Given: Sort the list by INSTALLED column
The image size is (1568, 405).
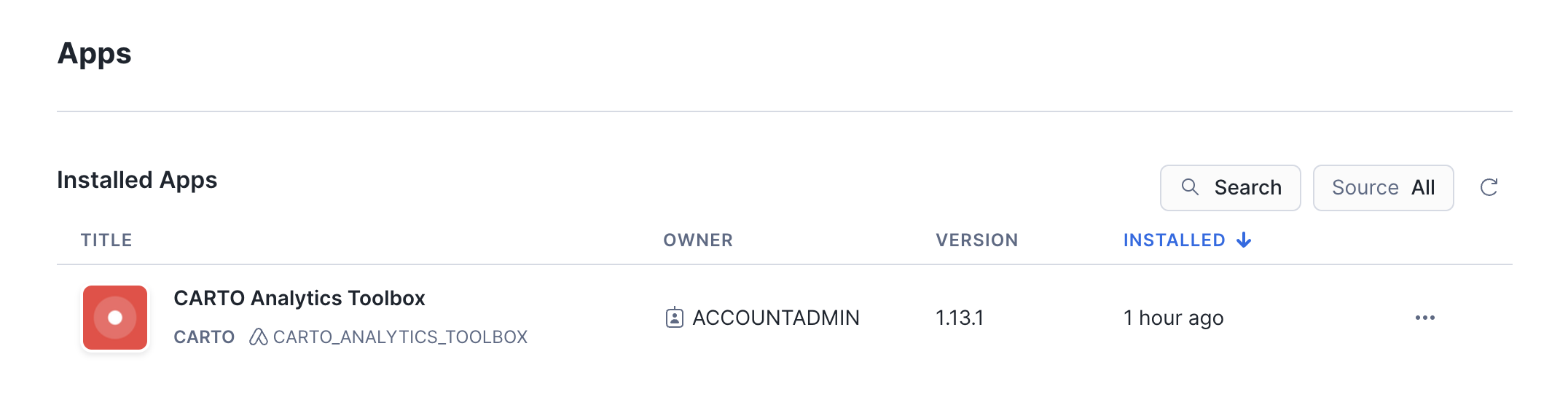Looking at the screenshot, I should click(1174, 240).
